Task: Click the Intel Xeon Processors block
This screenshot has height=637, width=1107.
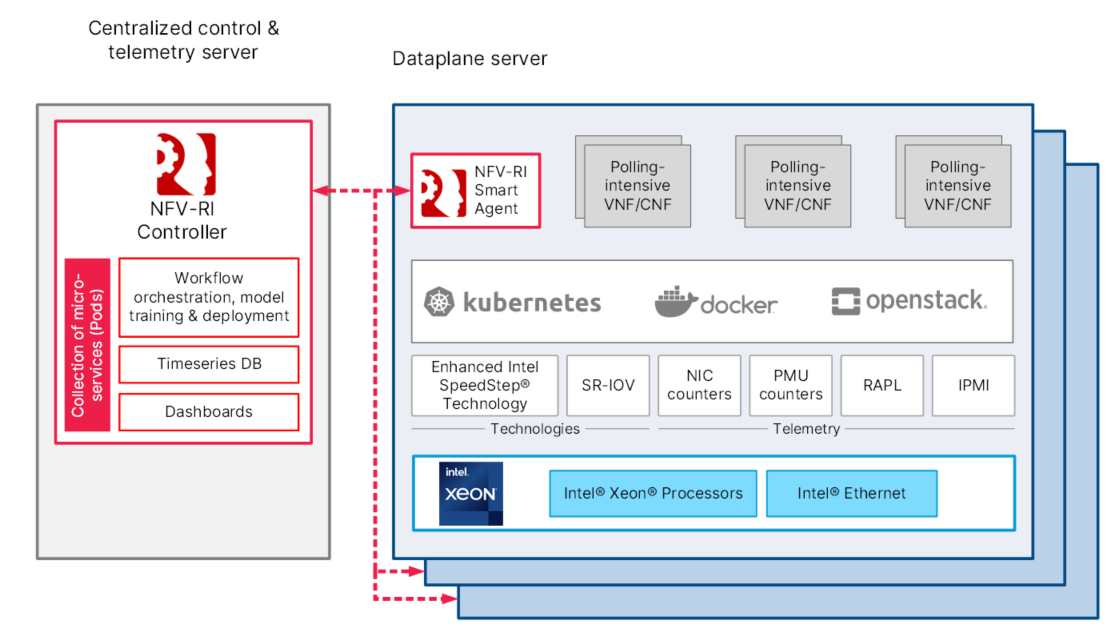Action: coord(653,494)
